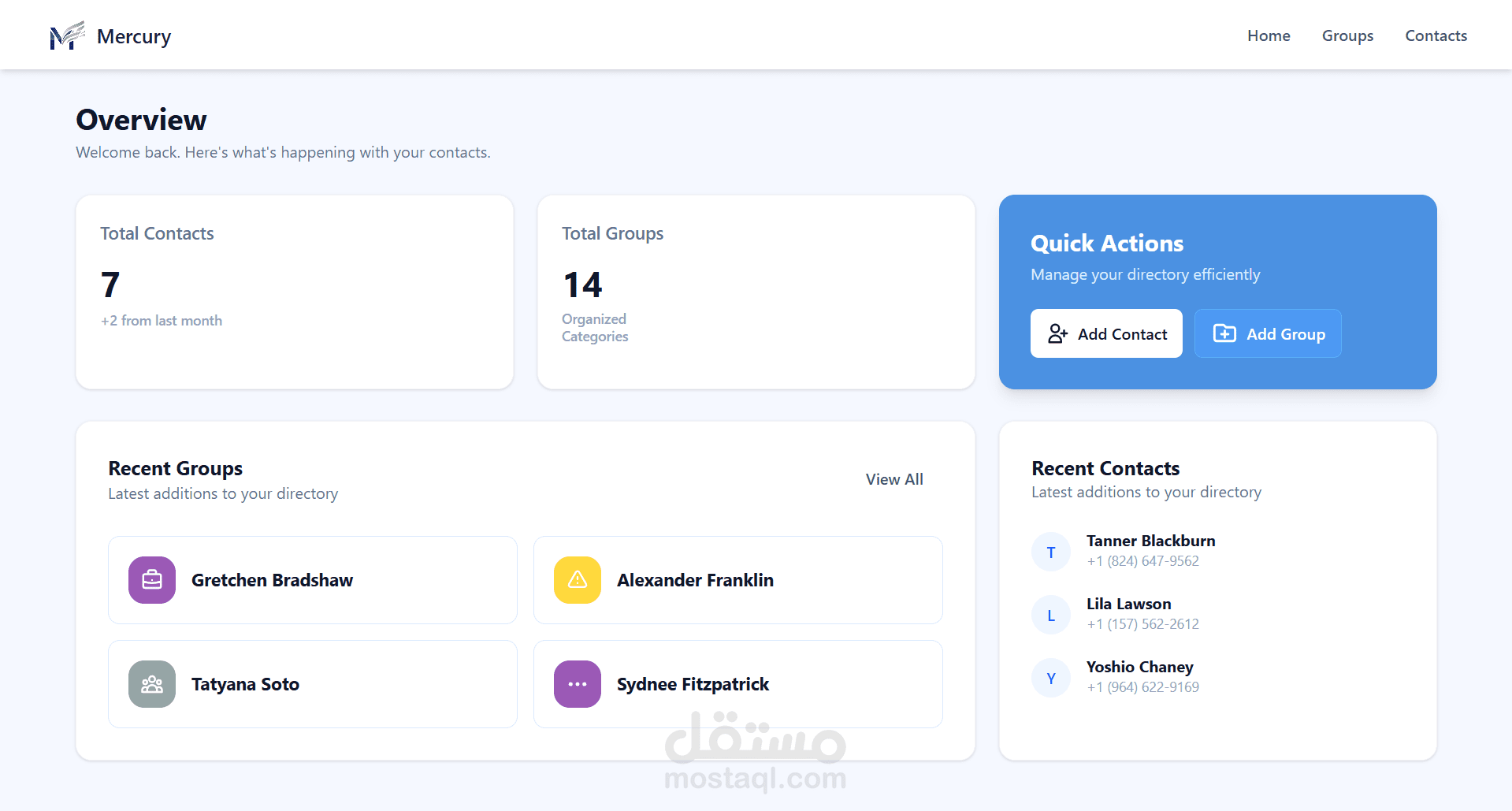Open the Sydnee Fitzpatrick group card
The height and width of the screenshot is (811, 1512).
[738, 684]
